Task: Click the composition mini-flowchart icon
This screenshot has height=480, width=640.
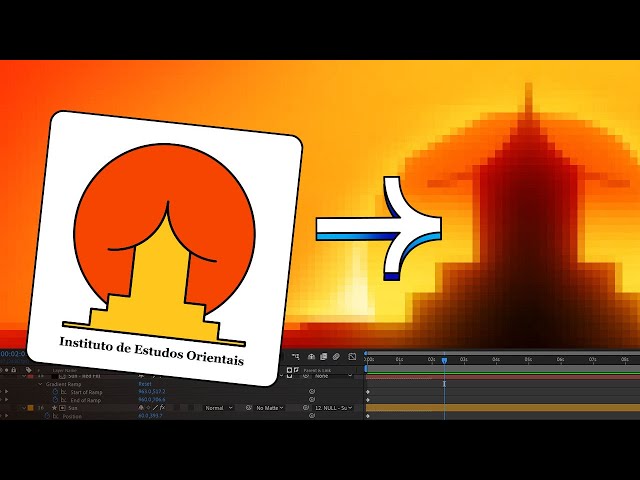Action: point(296,357)
